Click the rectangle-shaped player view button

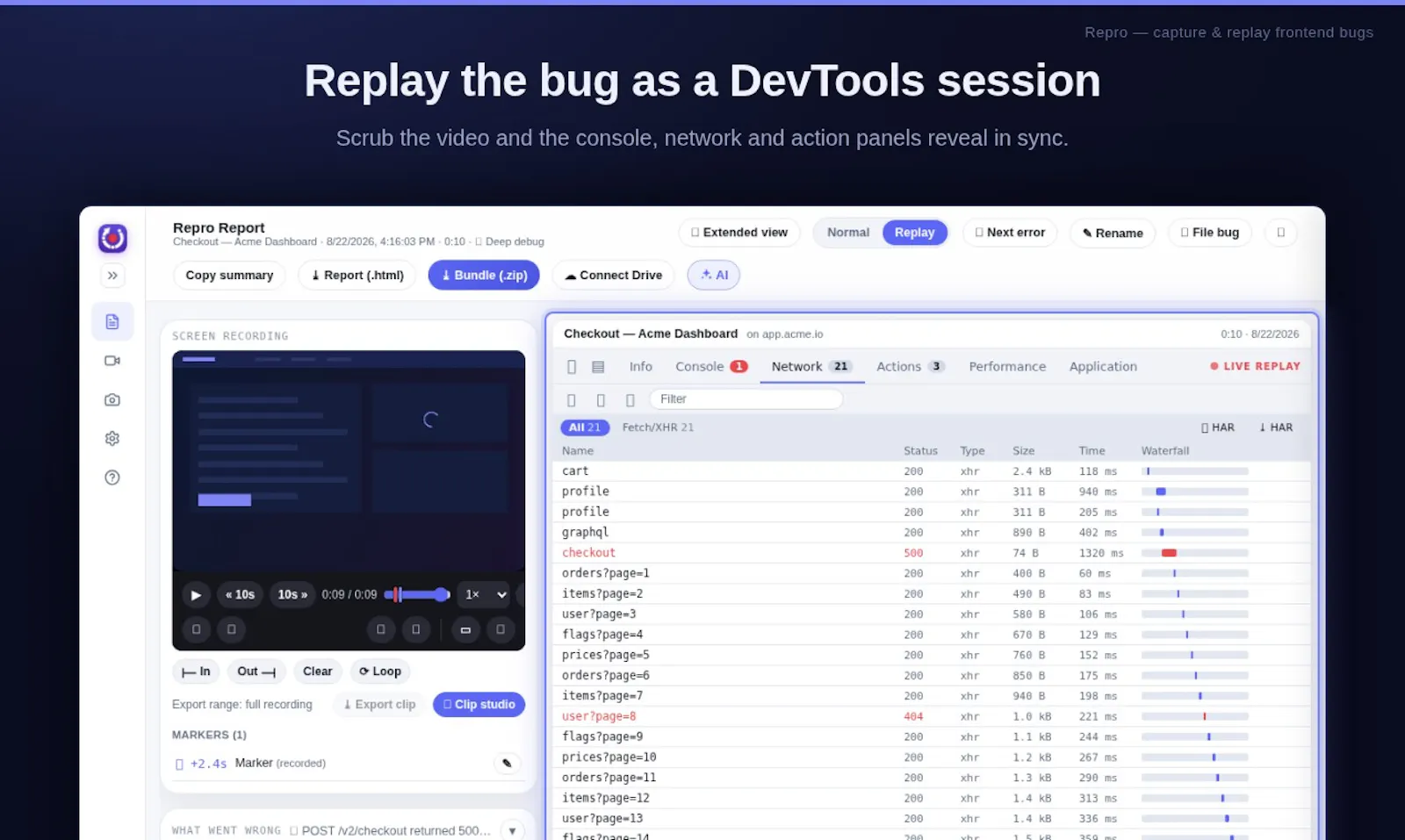click(465, 629)
